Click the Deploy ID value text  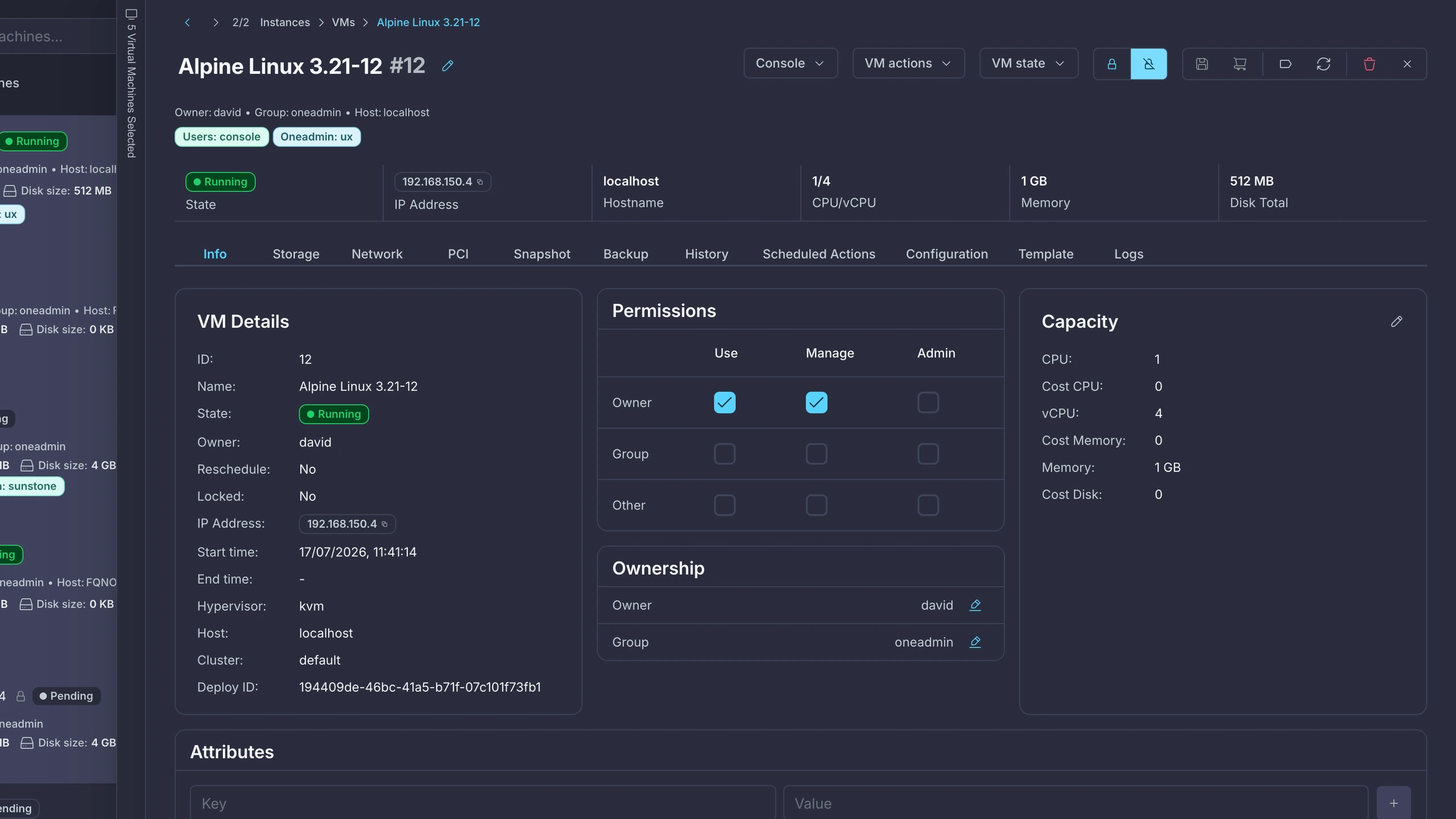420,687
